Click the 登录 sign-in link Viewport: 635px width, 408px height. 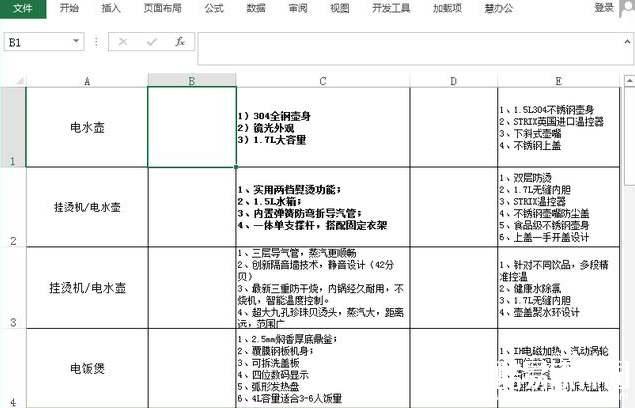[x=604, y=8]
